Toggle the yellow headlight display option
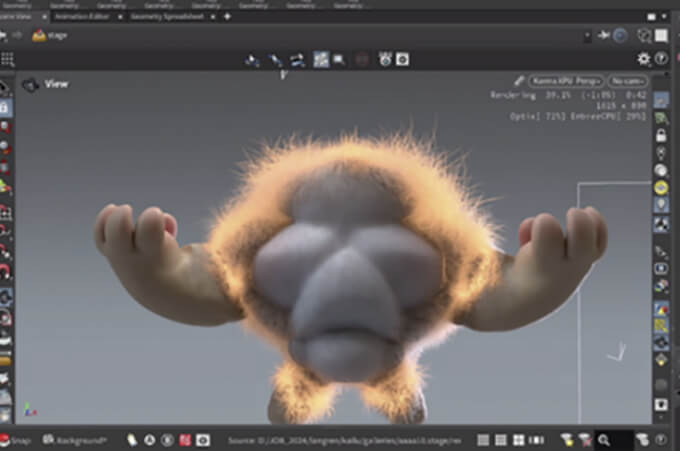The height and width of the screenshot is (451, 680). [661, 187]
